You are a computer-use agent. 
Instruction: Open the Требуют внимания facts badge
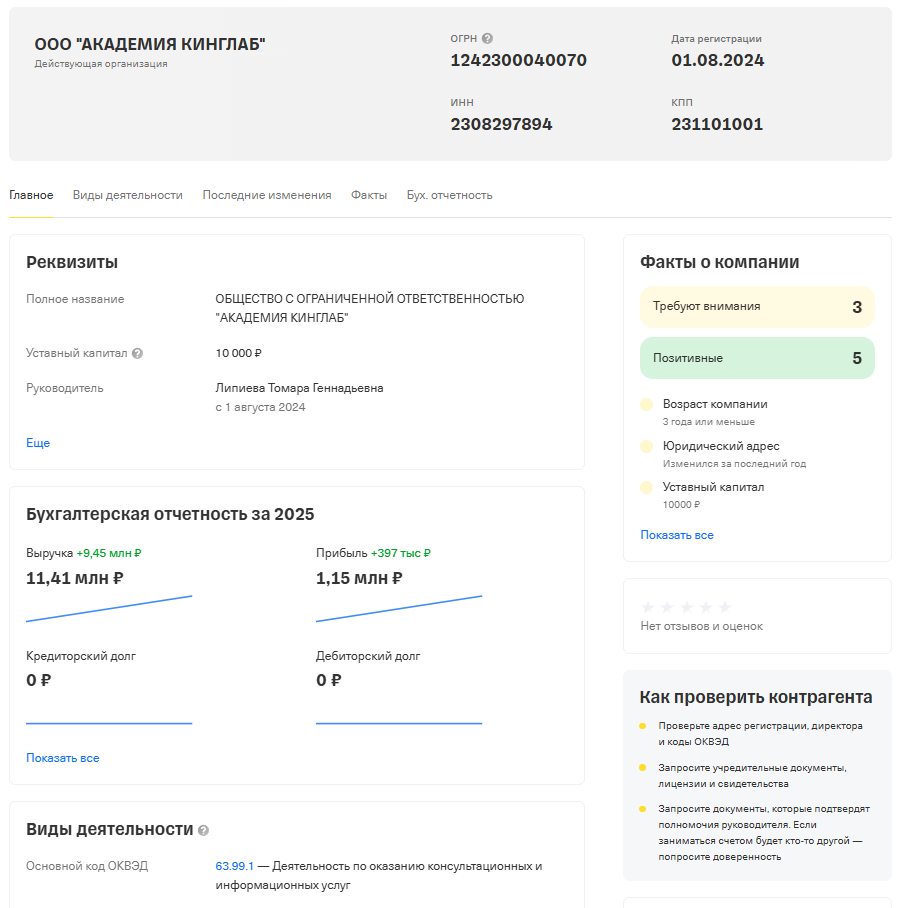[757, 307]
